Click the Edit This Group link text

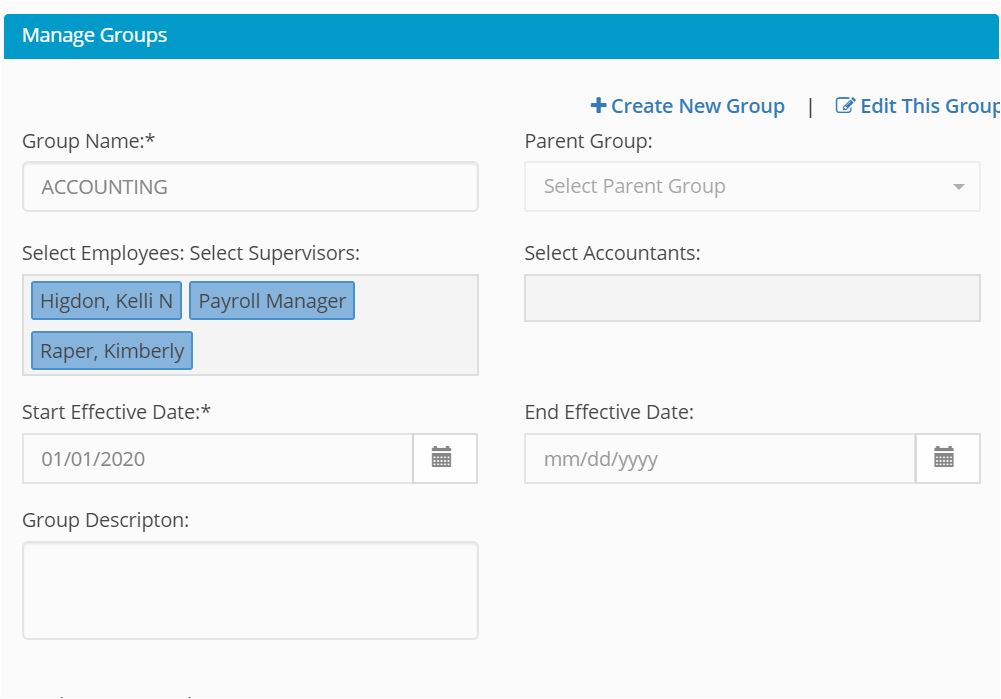[x=929, y=106]
